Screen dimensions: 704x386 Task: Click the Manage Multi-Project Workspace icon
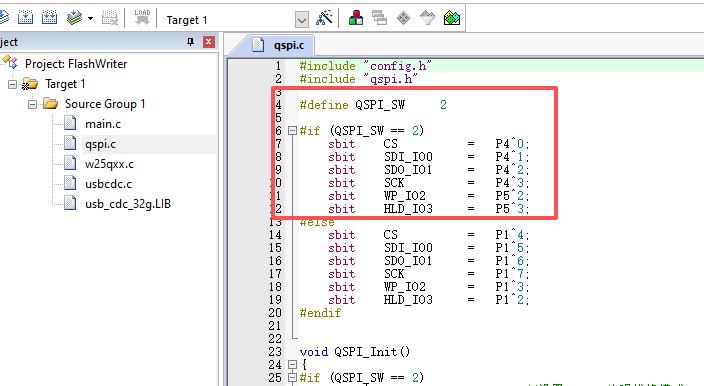click(379, 18)
